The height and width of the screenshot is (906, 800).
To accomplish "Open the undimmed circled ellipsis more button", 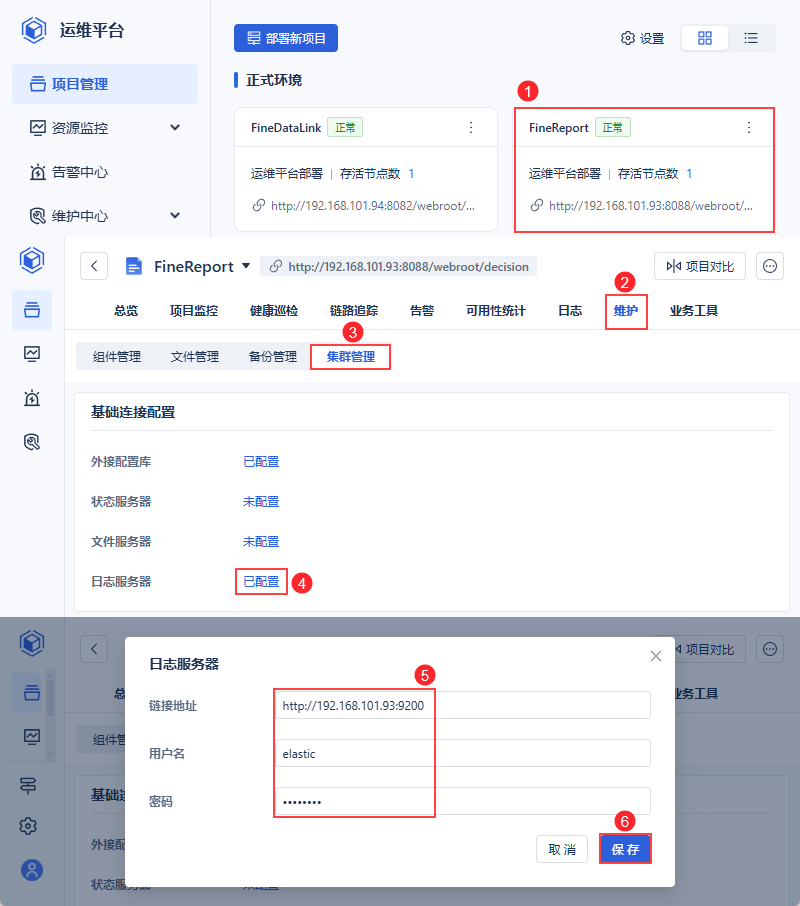I will [x=770, y=266].
